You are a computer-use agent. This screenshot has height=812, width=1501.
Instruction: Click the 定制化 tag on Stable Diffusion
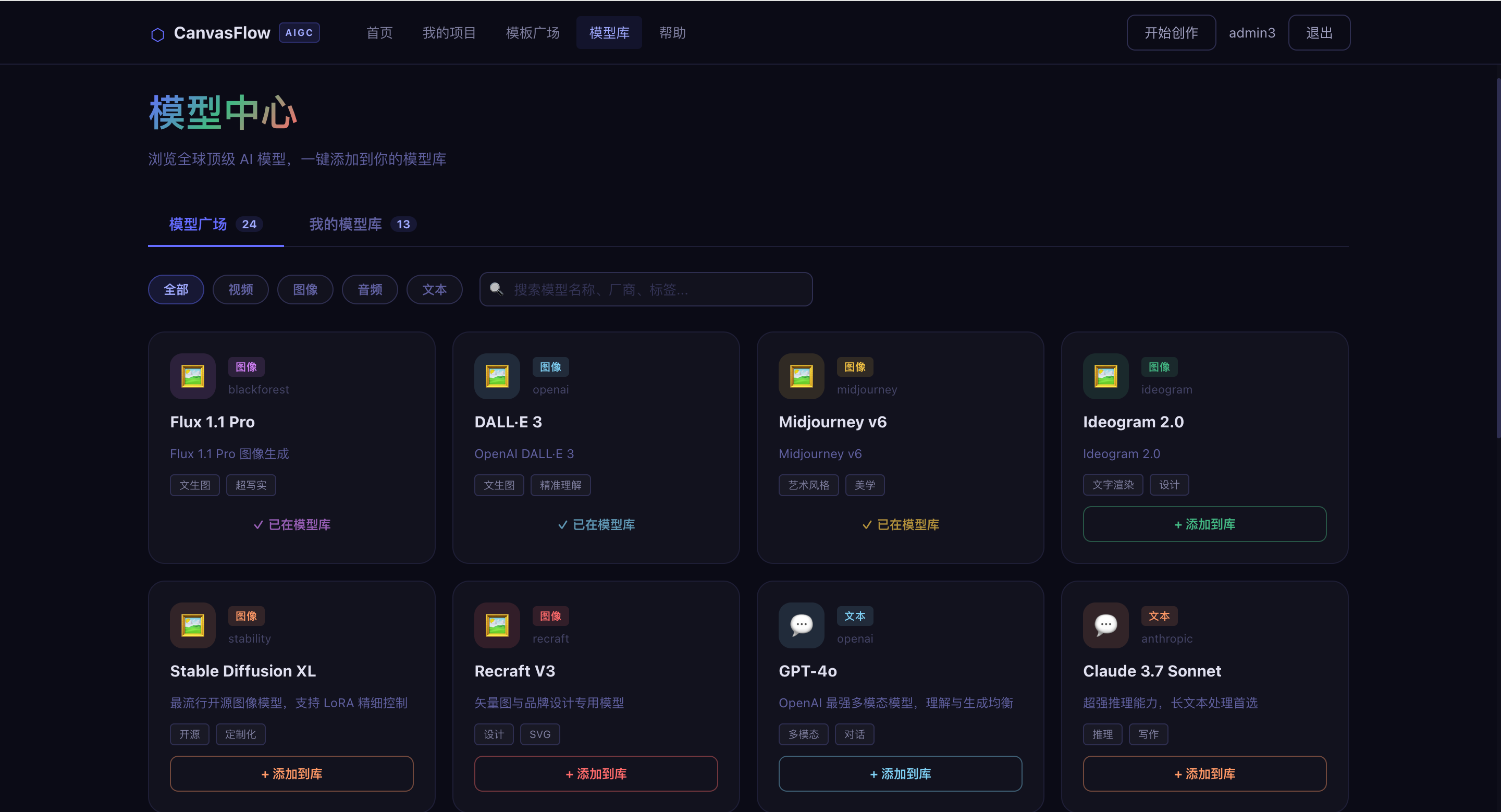click(x=241, y=734)
